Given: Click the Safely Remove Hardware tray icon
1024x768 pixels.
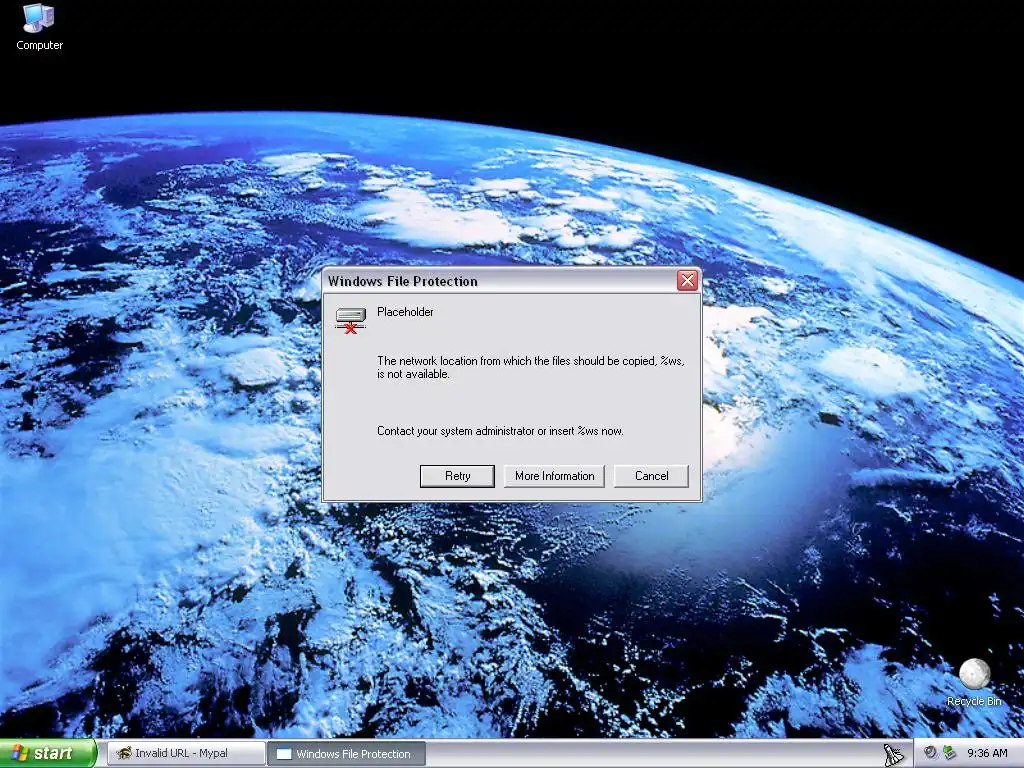Looking at the screenshot, I should 949,753.
